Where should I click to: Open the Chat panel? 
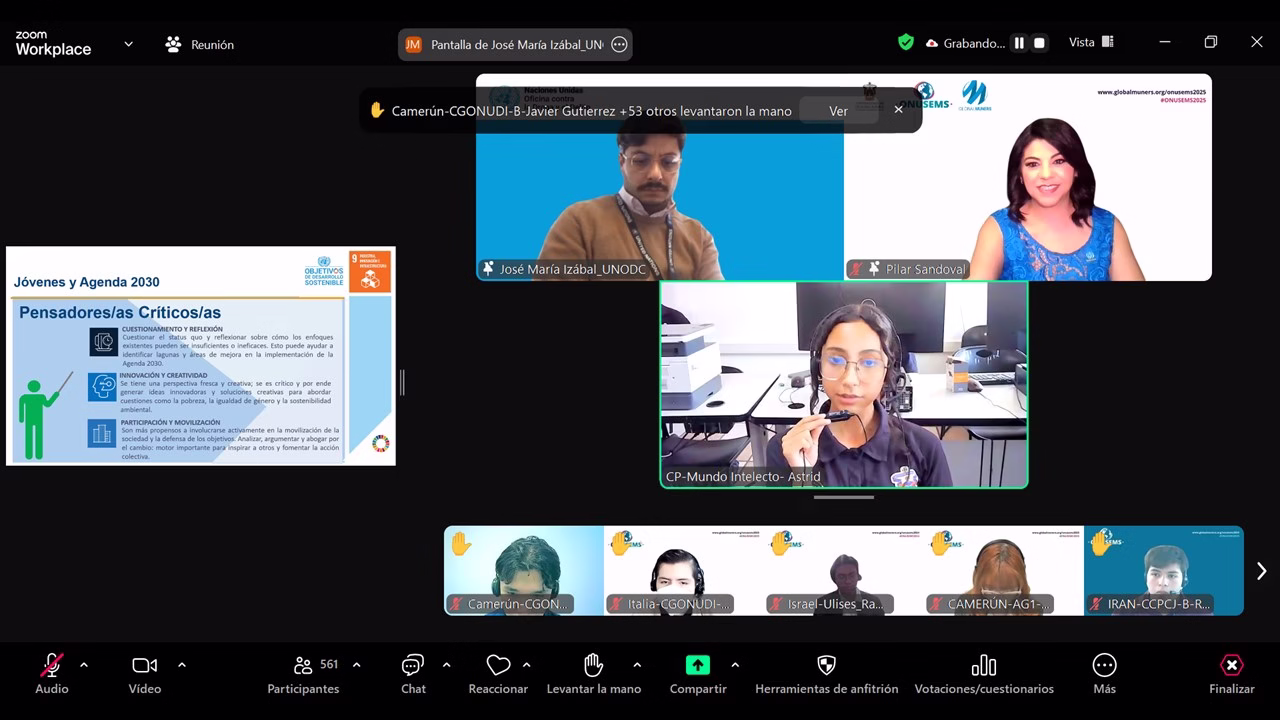tap(412, 666)
